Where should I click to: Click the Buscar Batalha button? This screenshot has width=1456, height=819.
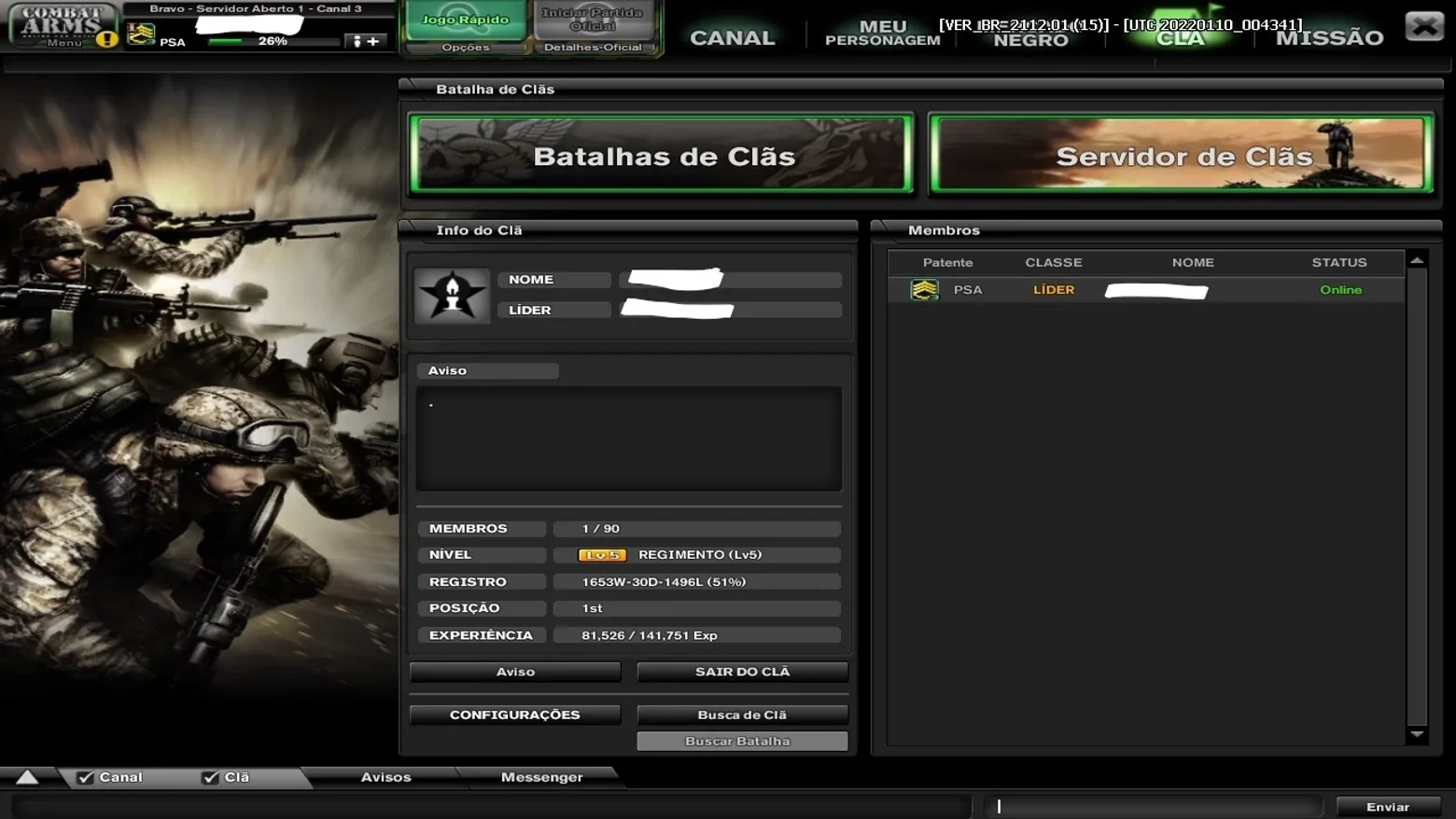point(742,742)
